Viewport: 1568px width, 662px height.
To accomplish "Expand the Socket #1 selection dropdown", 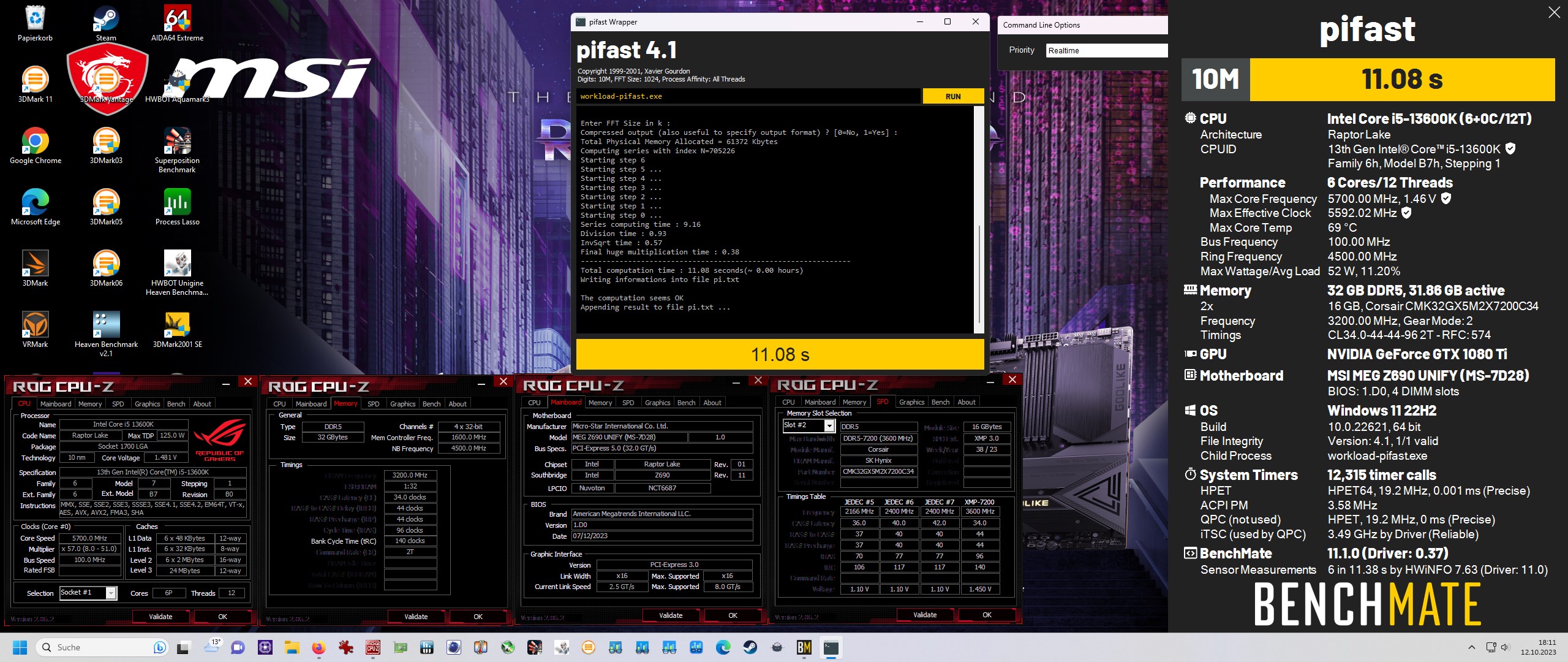I will coord(111,593).
